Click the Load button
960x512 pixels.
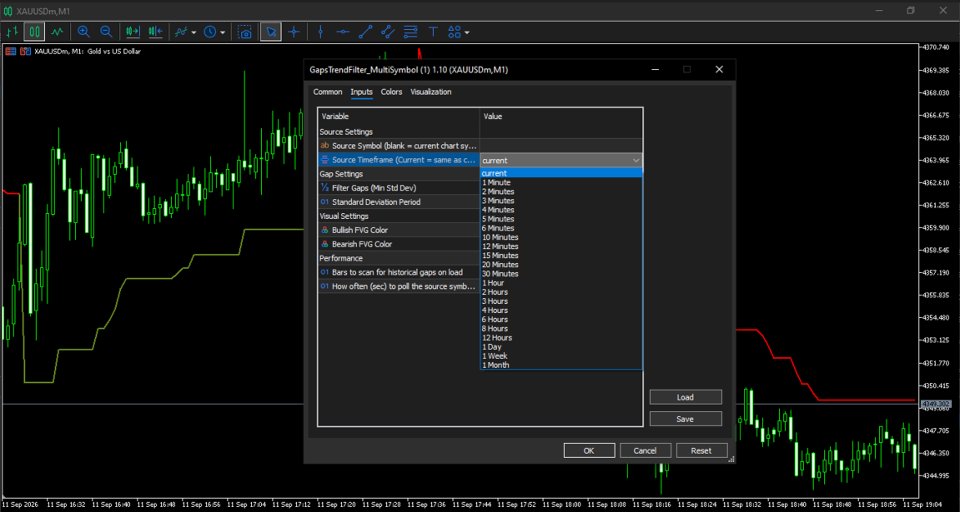click(685, 397)
